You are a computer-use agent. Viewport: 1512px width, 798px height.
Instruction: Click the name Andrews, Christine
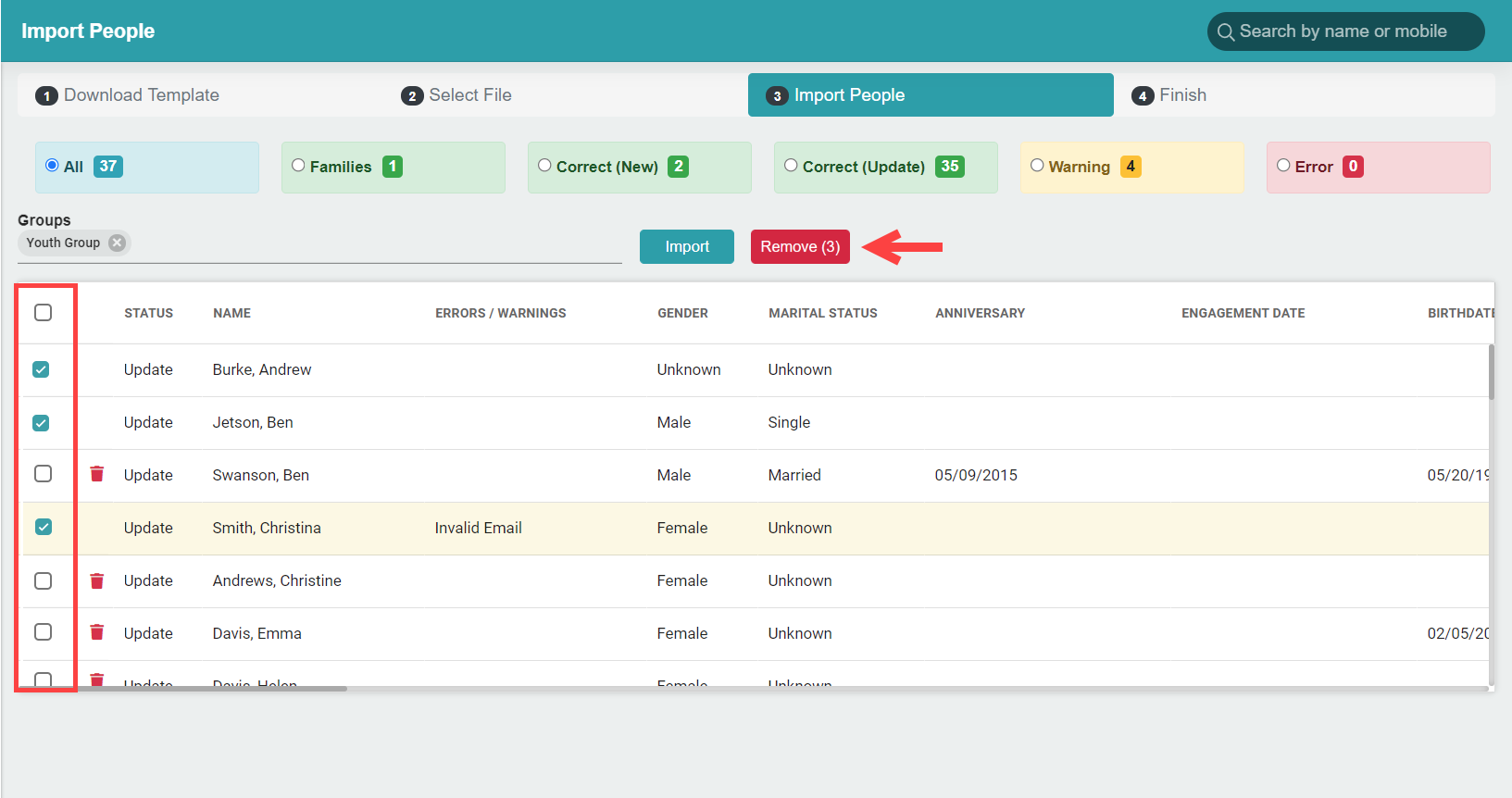pos(277,580)
